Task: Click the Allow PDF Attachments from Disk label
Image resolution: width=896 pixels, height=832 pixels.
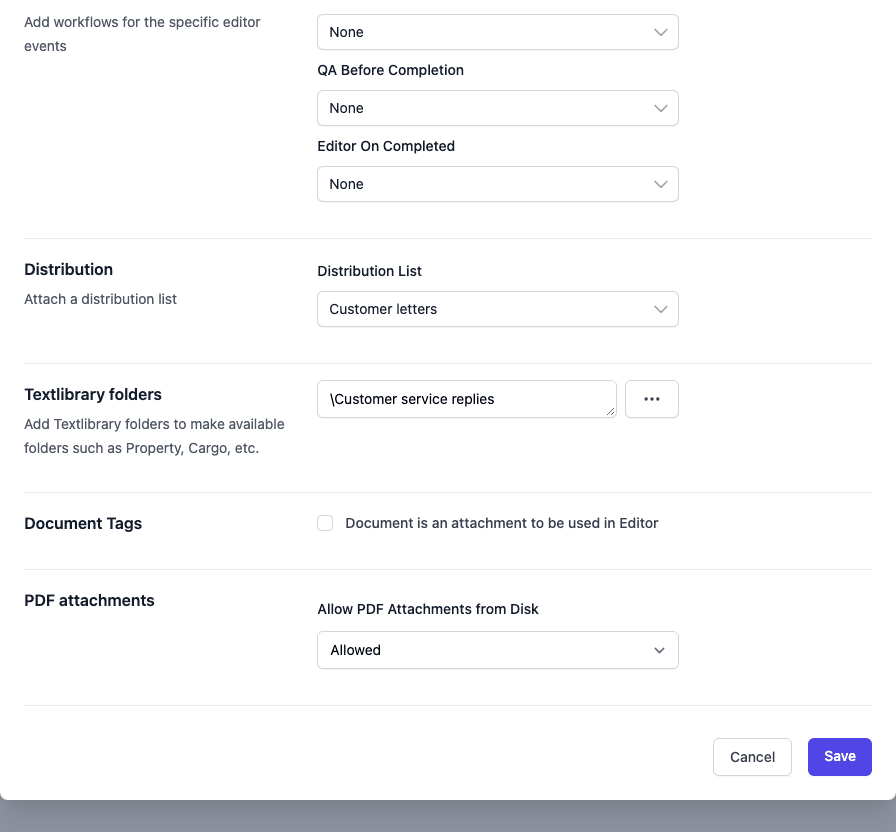Action: point(427,609)
